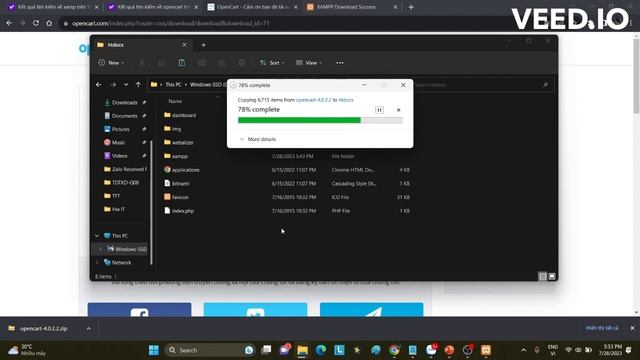Open the opencart-4.0.2.2 source link in dialog
640x360 pixels.
coord(313,100)
